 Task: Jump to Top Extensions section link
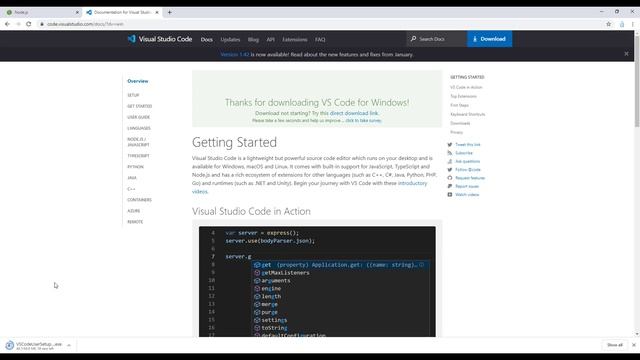463,96
